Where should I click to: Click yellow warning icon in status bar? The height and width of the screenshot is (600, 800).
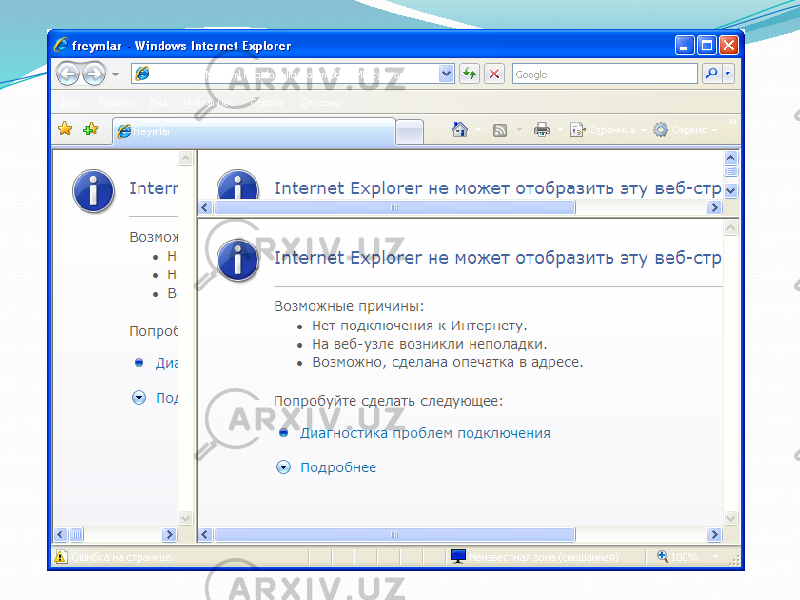tap(61, 556)
